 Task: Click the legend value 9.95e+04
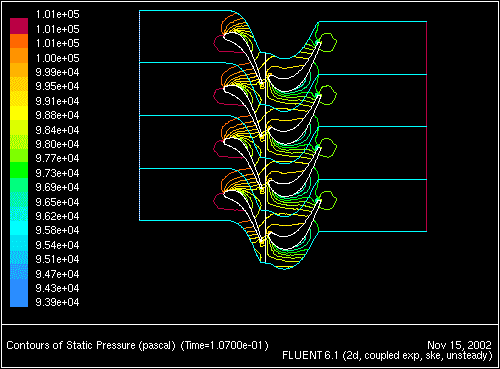[x=58, y=86]
